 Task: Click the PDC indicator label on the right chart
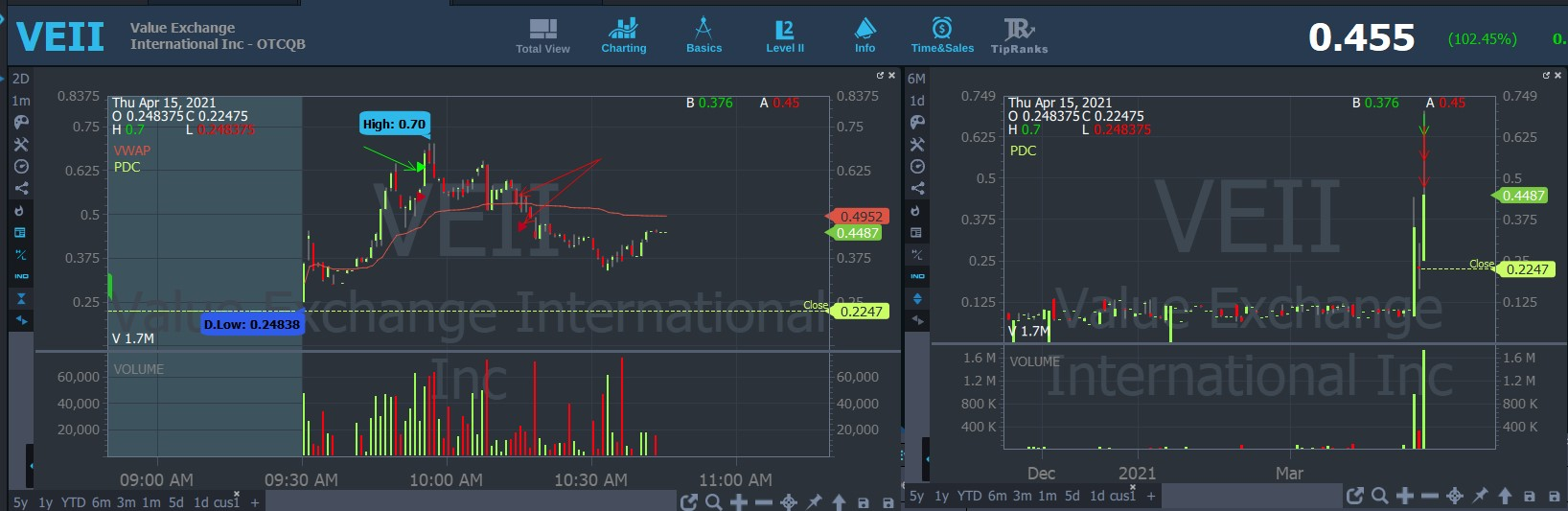1023,151
